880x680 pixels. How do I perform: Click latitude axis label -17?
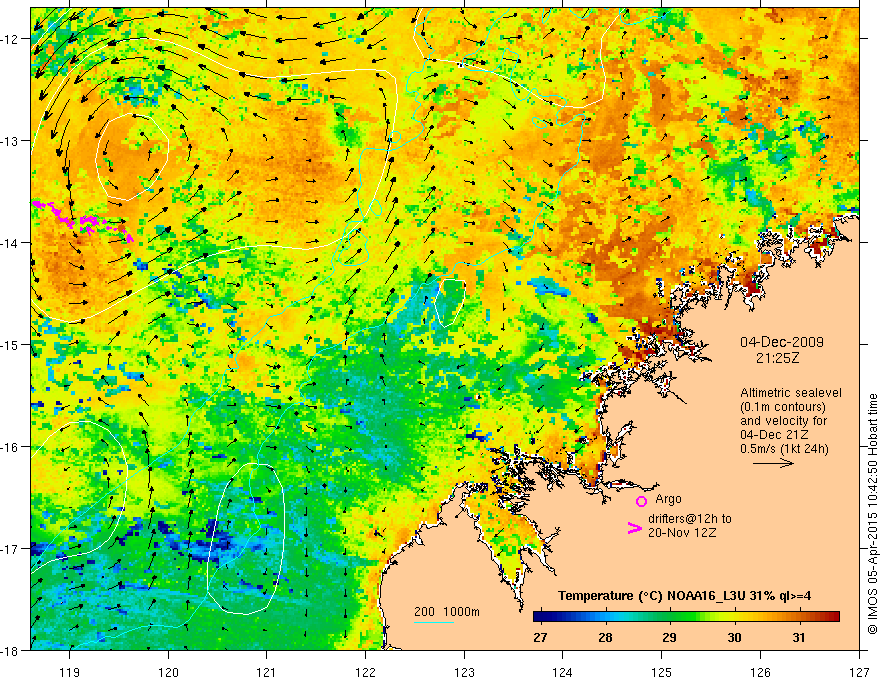pyautogui.click(x=10, y=549)
